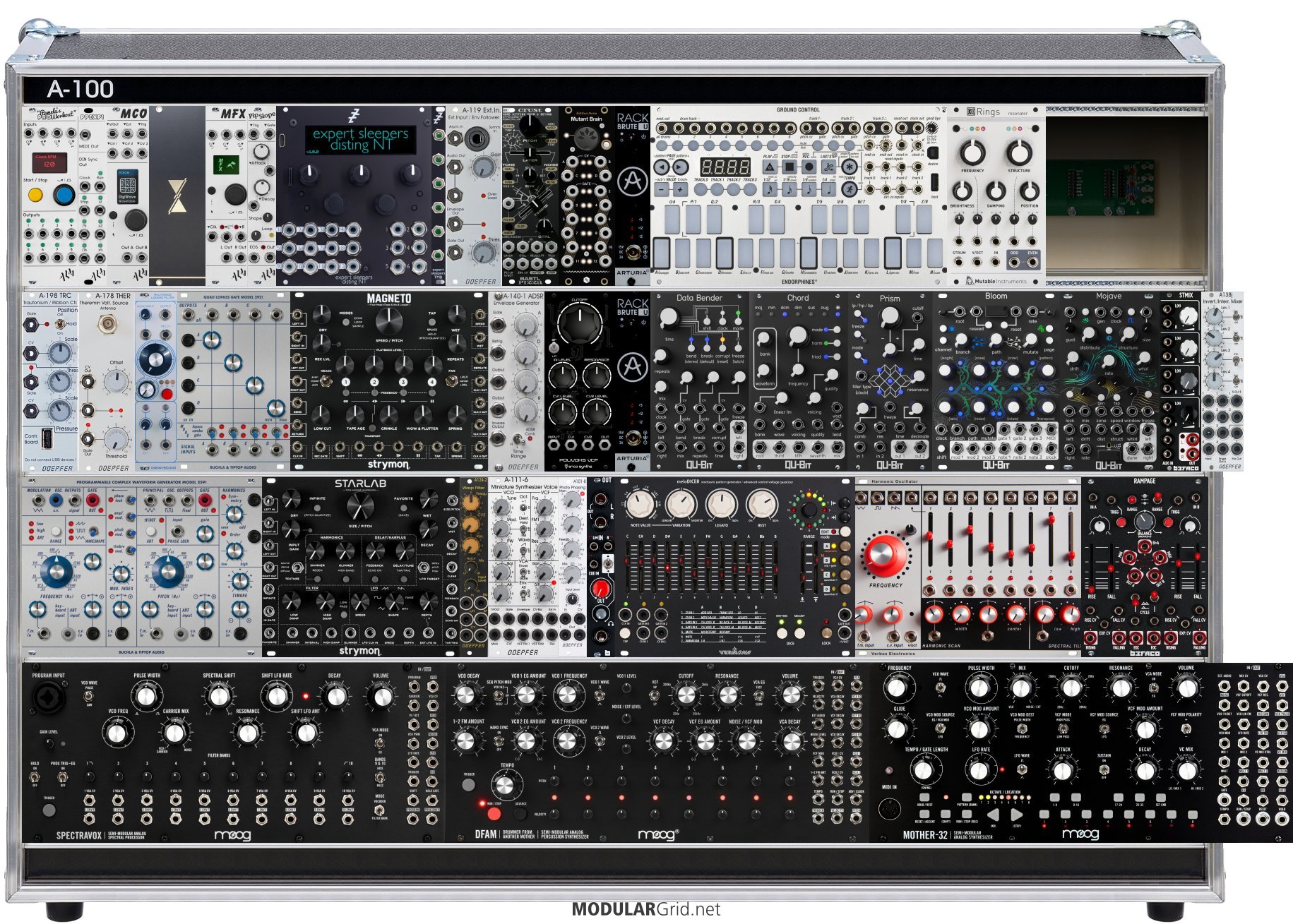Click the square STOP button on Ground Control

[789, 167]
